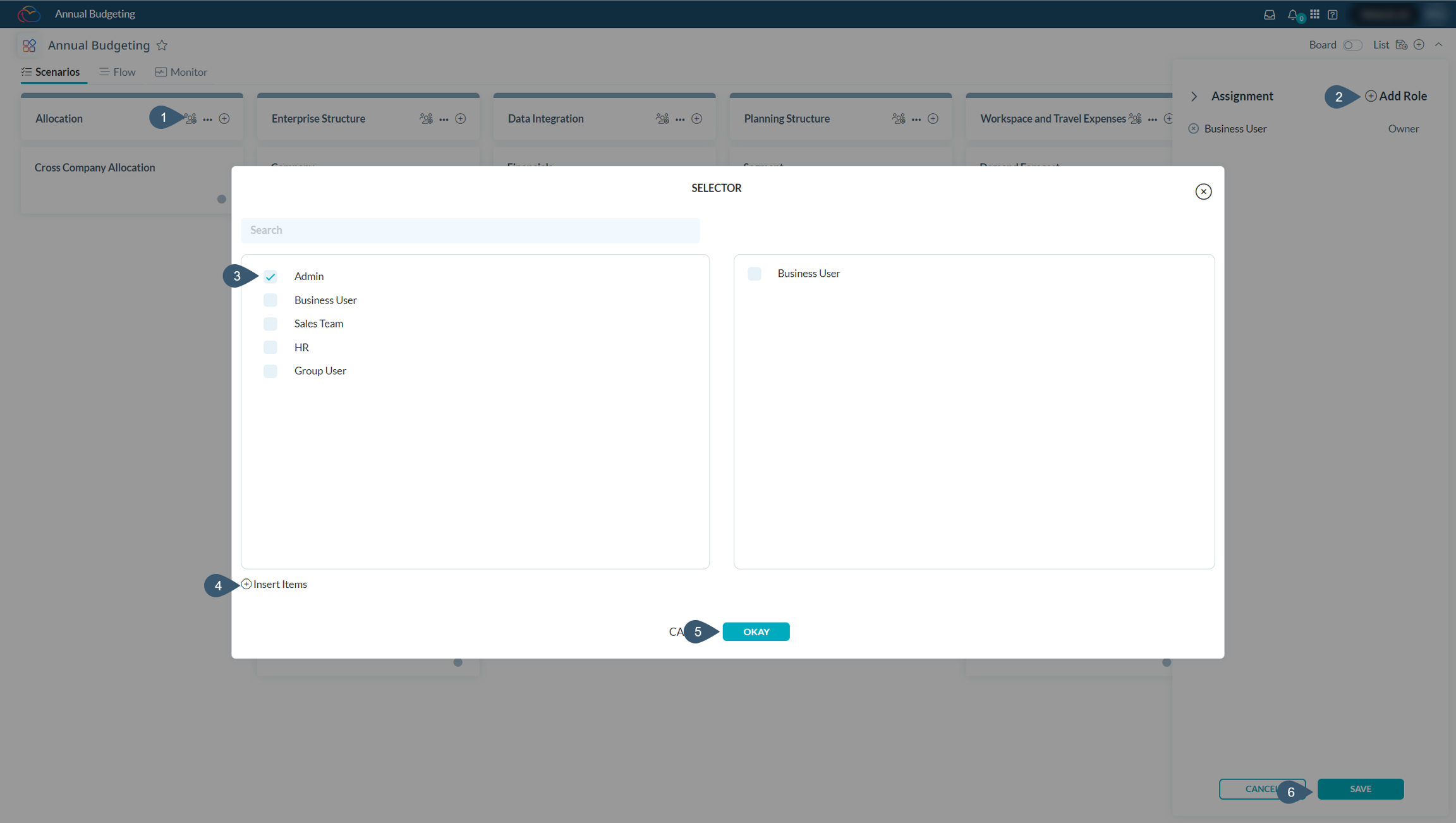Star Annual Budgeting as favorite
This screenshot has height=823, width=1456.
162,46
